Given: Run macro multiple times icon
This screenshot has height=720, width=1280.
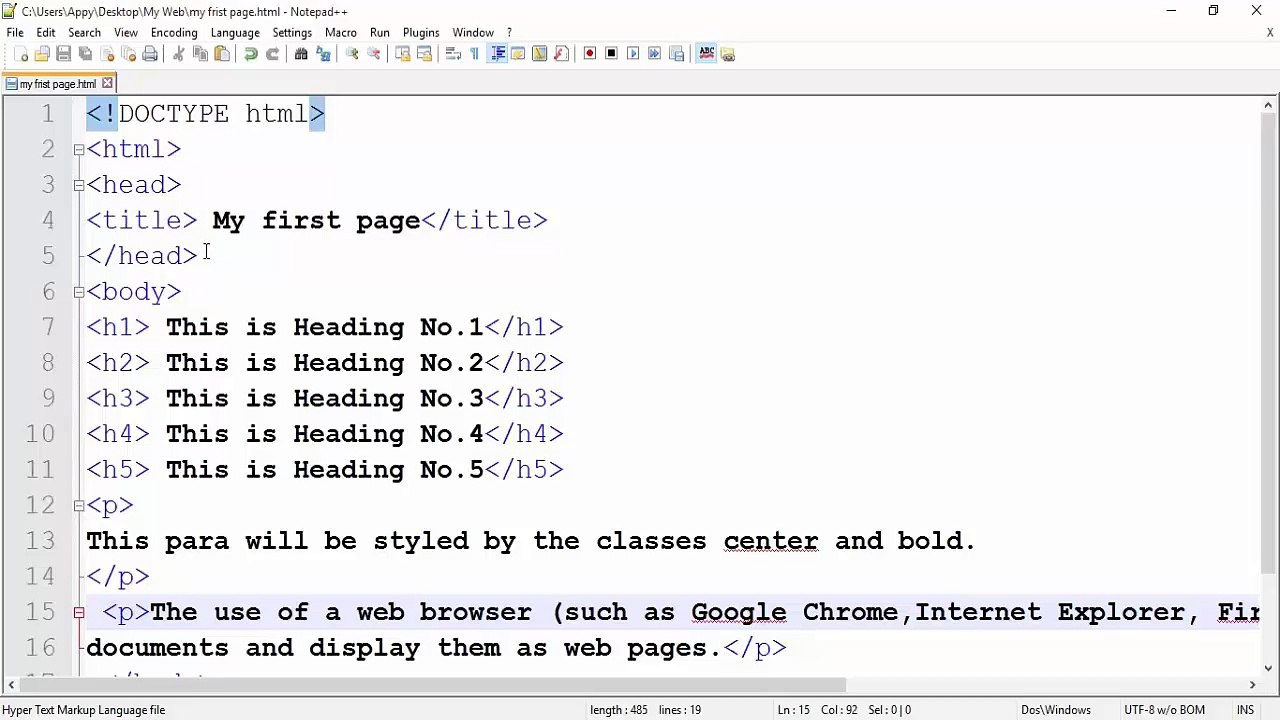Looking at the screenshot, I should point(655,54).
